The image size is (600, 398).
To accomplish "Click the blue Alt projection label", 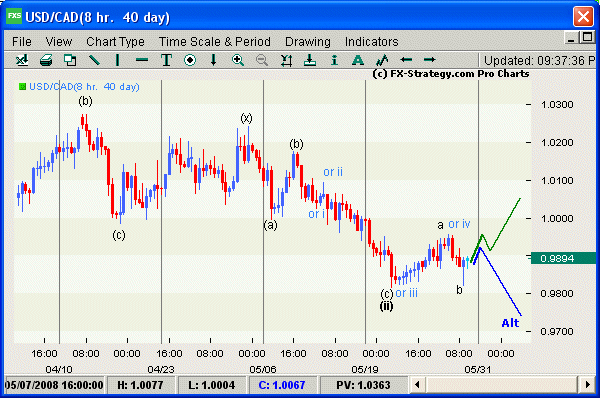I will point(510,323).
